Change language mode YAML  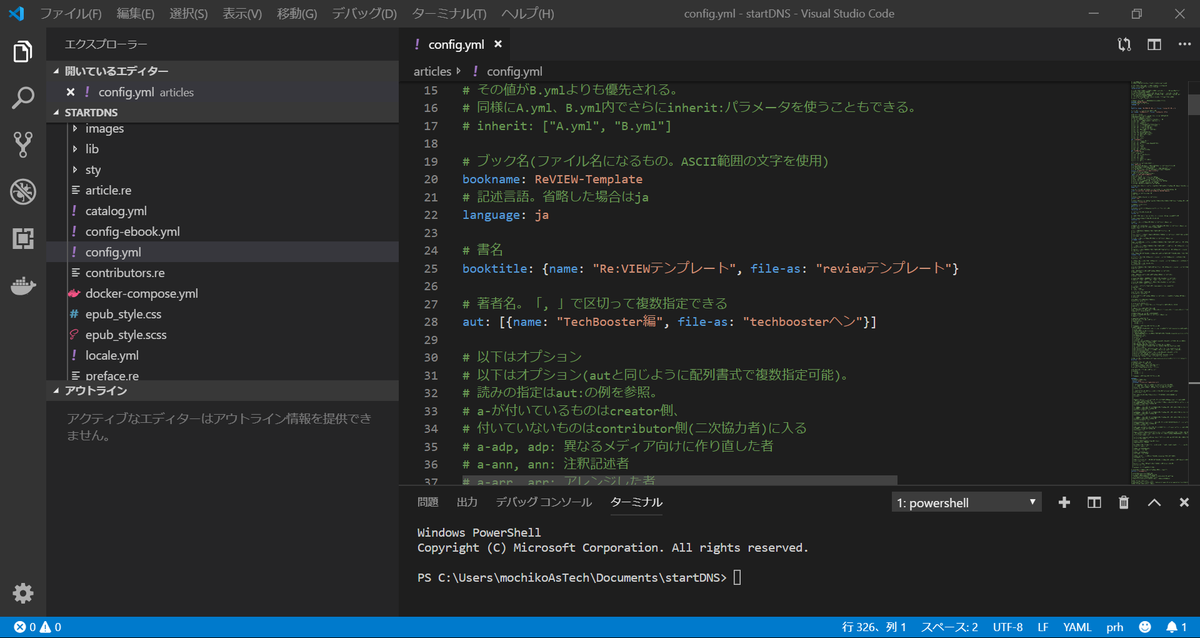pyautogui.click(x=1077, y=628)
